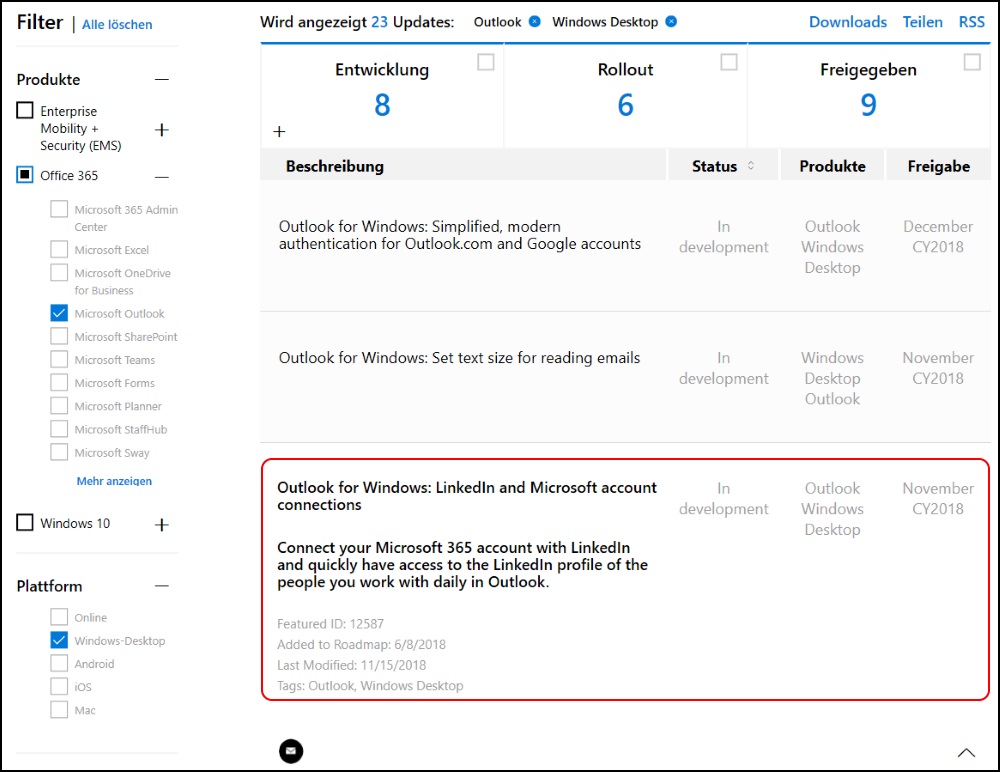Check the Online platform checkbox
The width and height of the screenshot is (1000, 772).
coord(59,617)
